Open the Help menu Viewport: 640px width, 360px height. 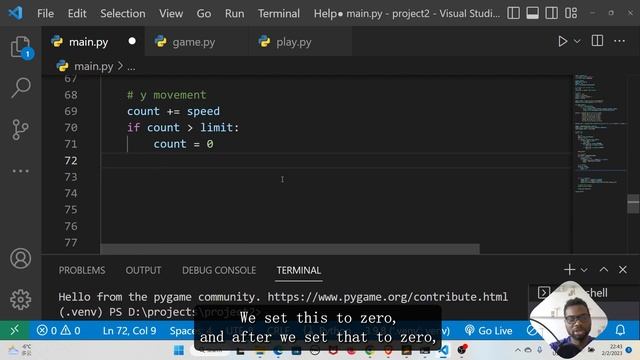(325, 13)
